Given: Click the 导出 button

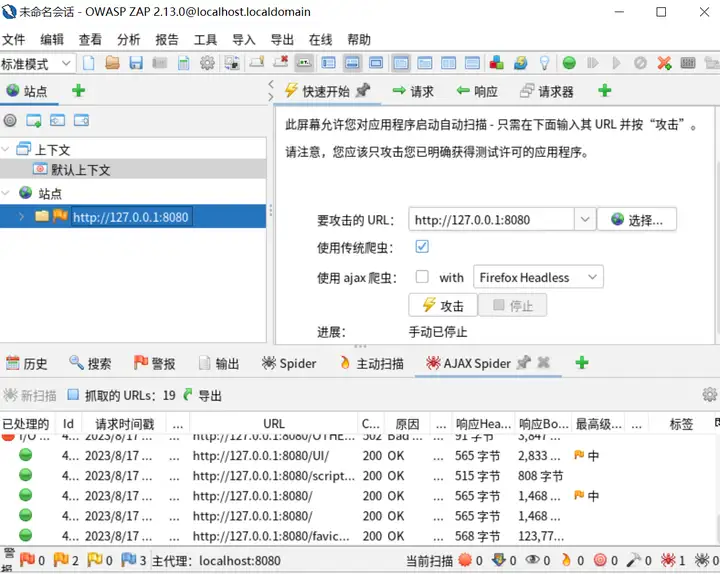Looking at the screenshot, I should (202, 395).
